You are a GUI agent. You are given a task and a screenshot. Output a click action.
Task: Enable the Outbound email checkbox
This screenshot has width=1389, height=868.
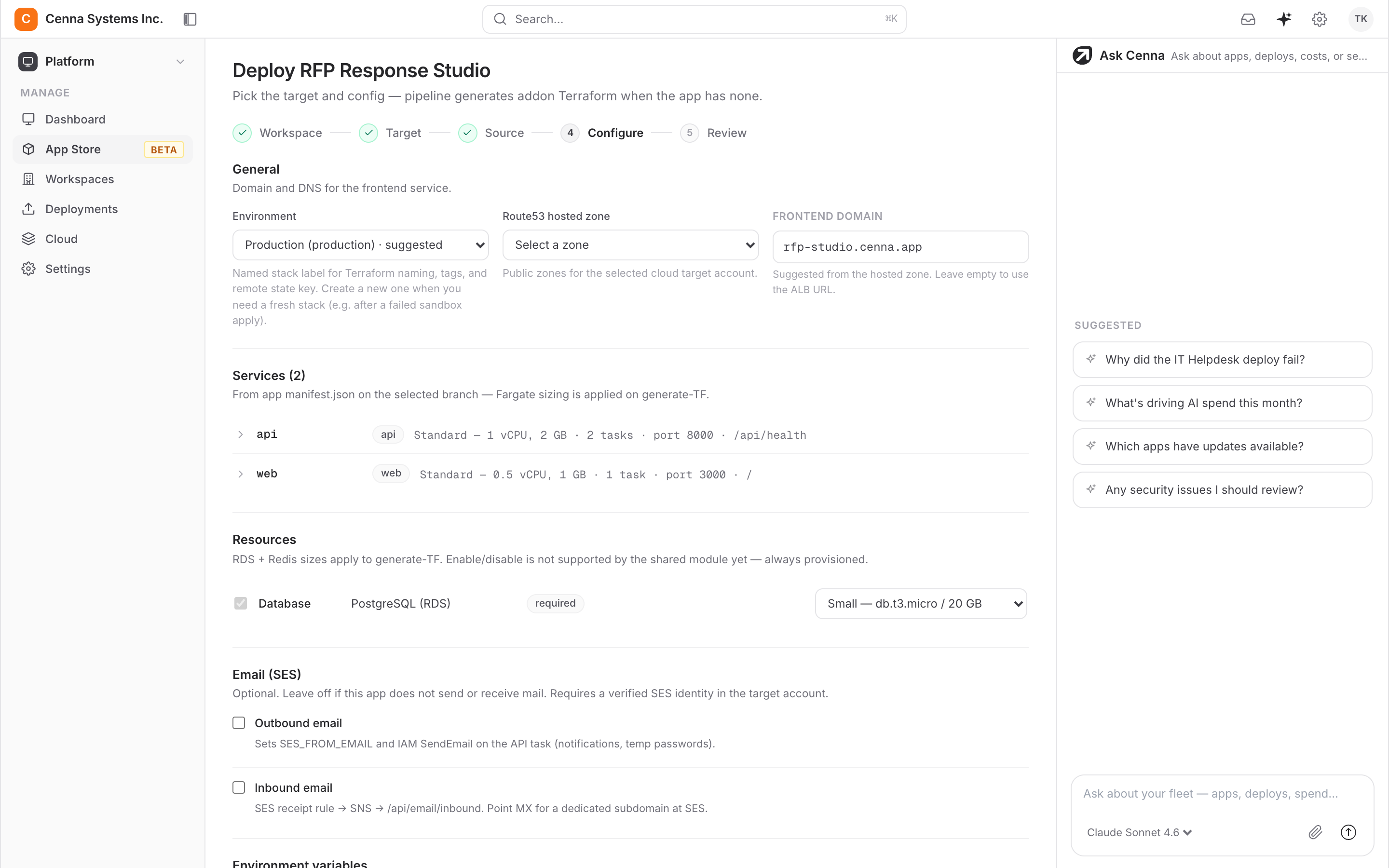pyautogui.click(x=239, y=723)
